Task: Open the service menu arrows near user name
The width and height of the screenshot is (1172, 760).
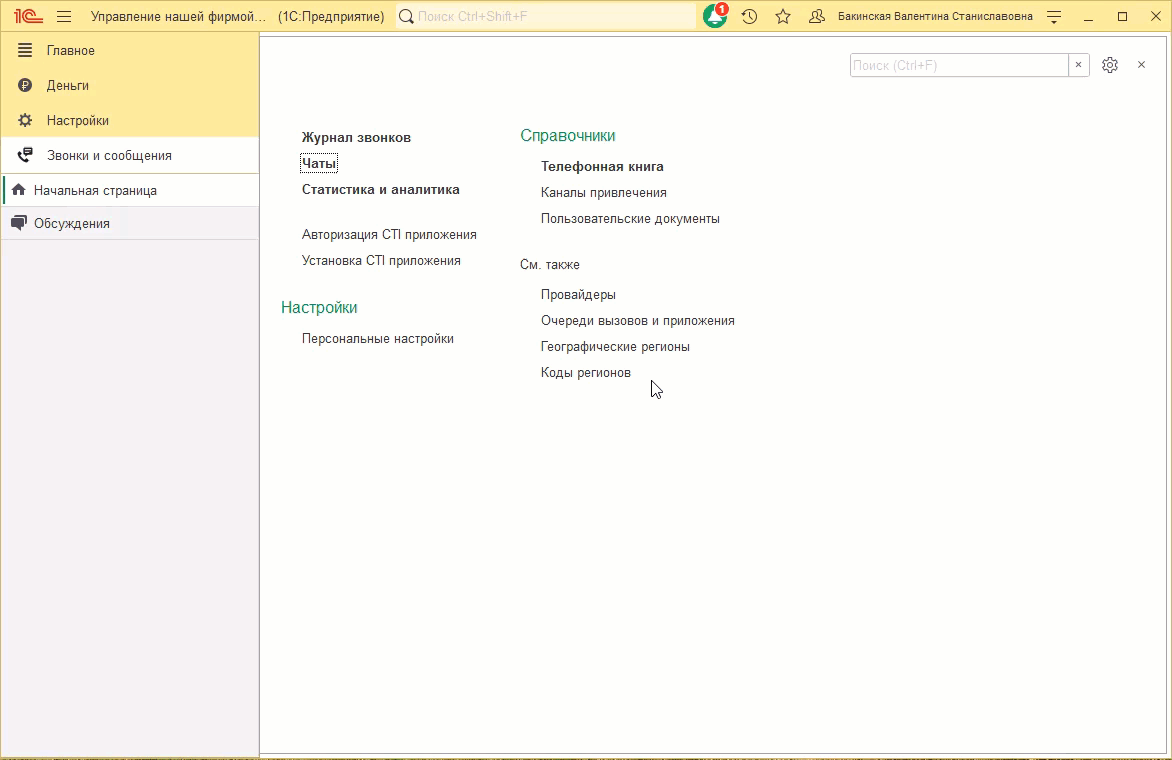Action: (x=1053, y=16)
